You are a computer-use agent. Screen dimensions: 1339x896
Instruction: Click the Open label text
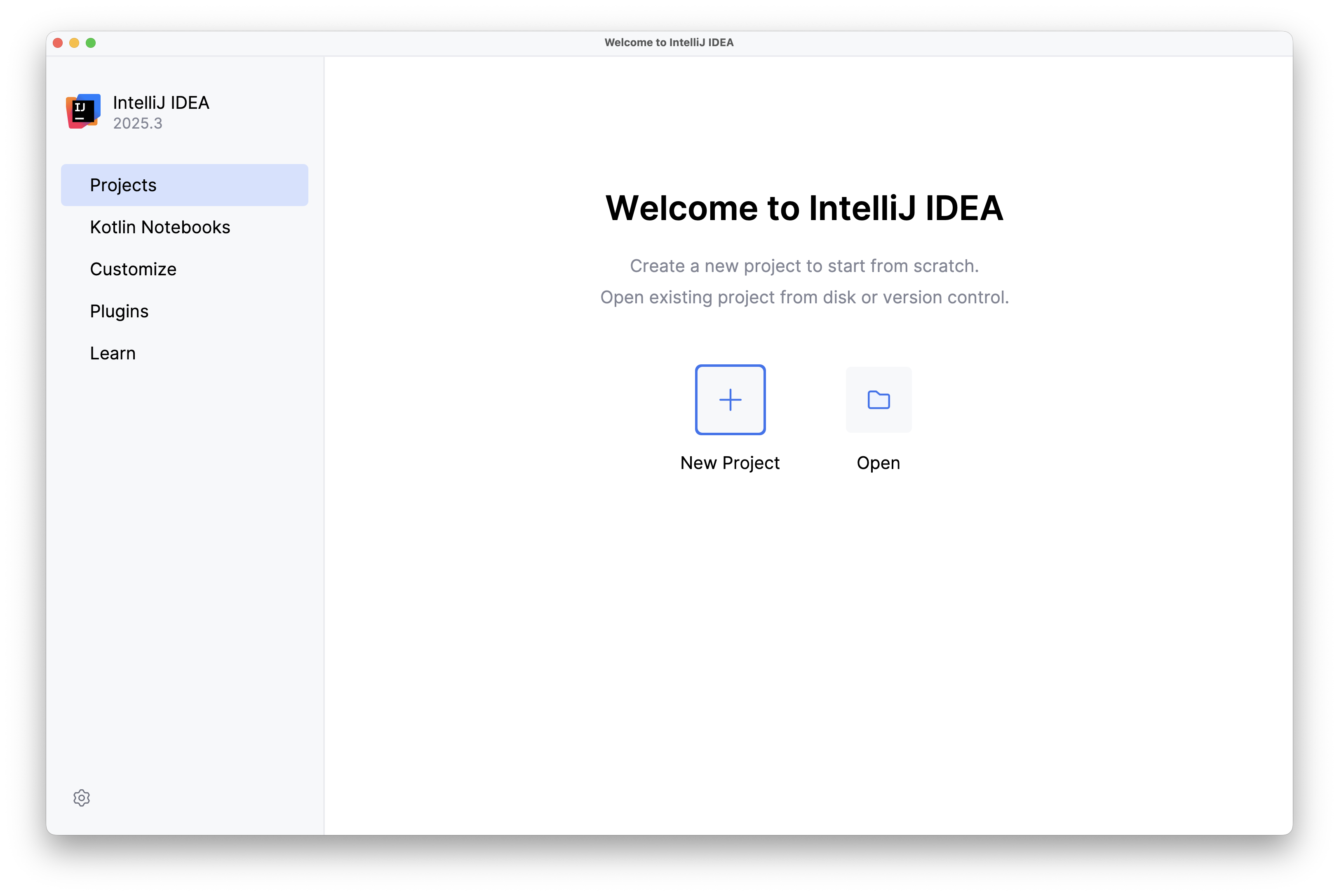pyautogui.click(x=878, y=463)
